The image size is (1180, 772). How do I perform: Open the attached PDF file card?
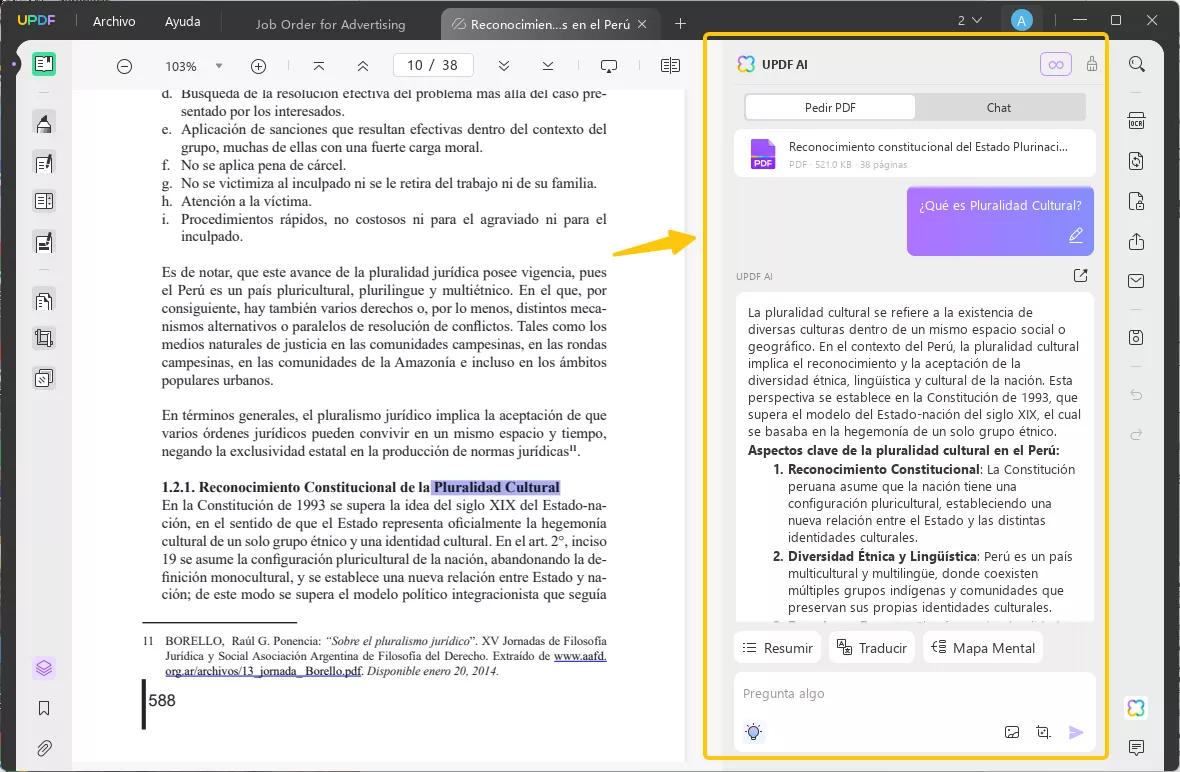pos(914,153)
